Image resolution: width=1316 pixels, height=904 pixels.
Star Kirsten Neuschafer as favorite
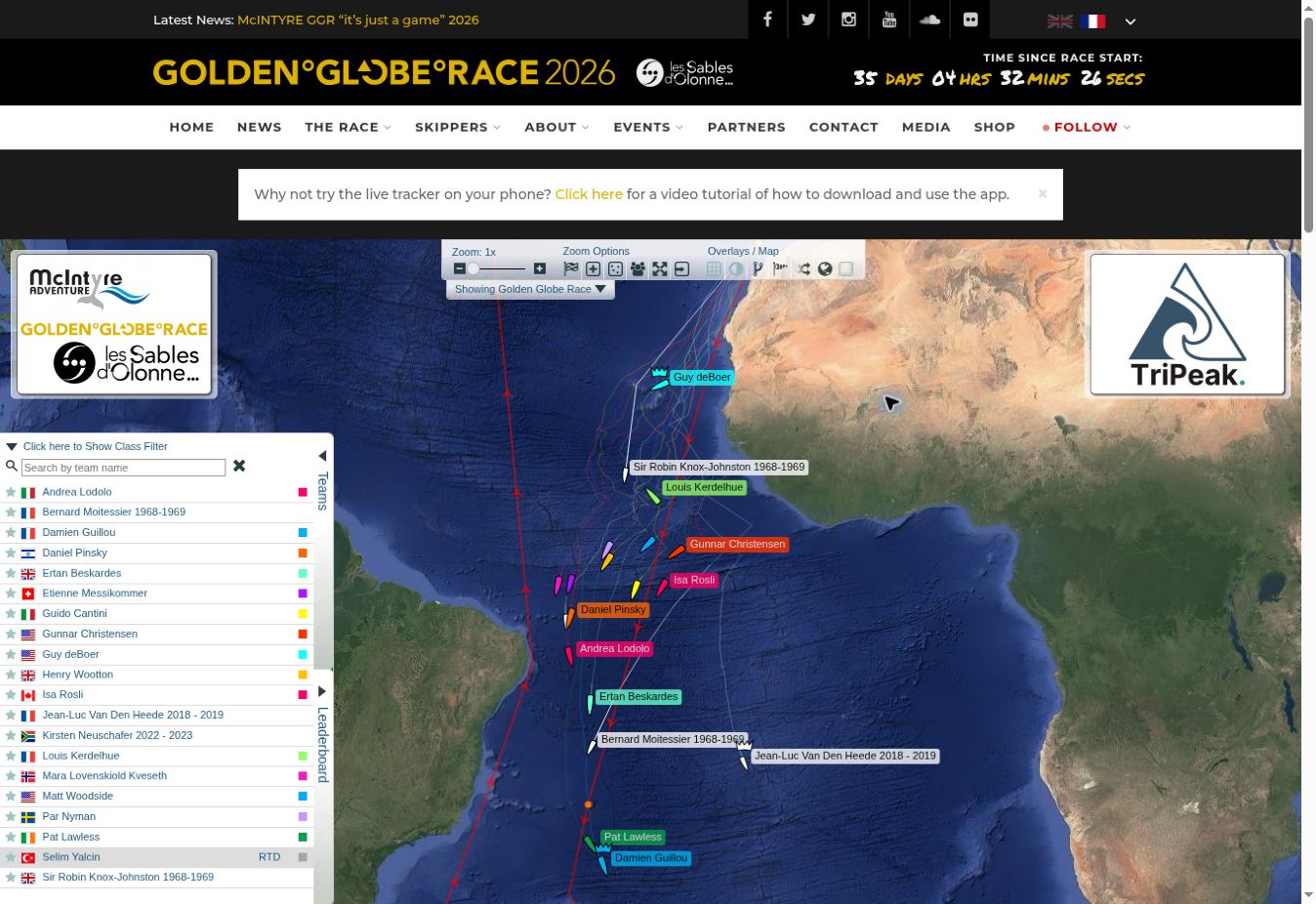pos(11,735)
